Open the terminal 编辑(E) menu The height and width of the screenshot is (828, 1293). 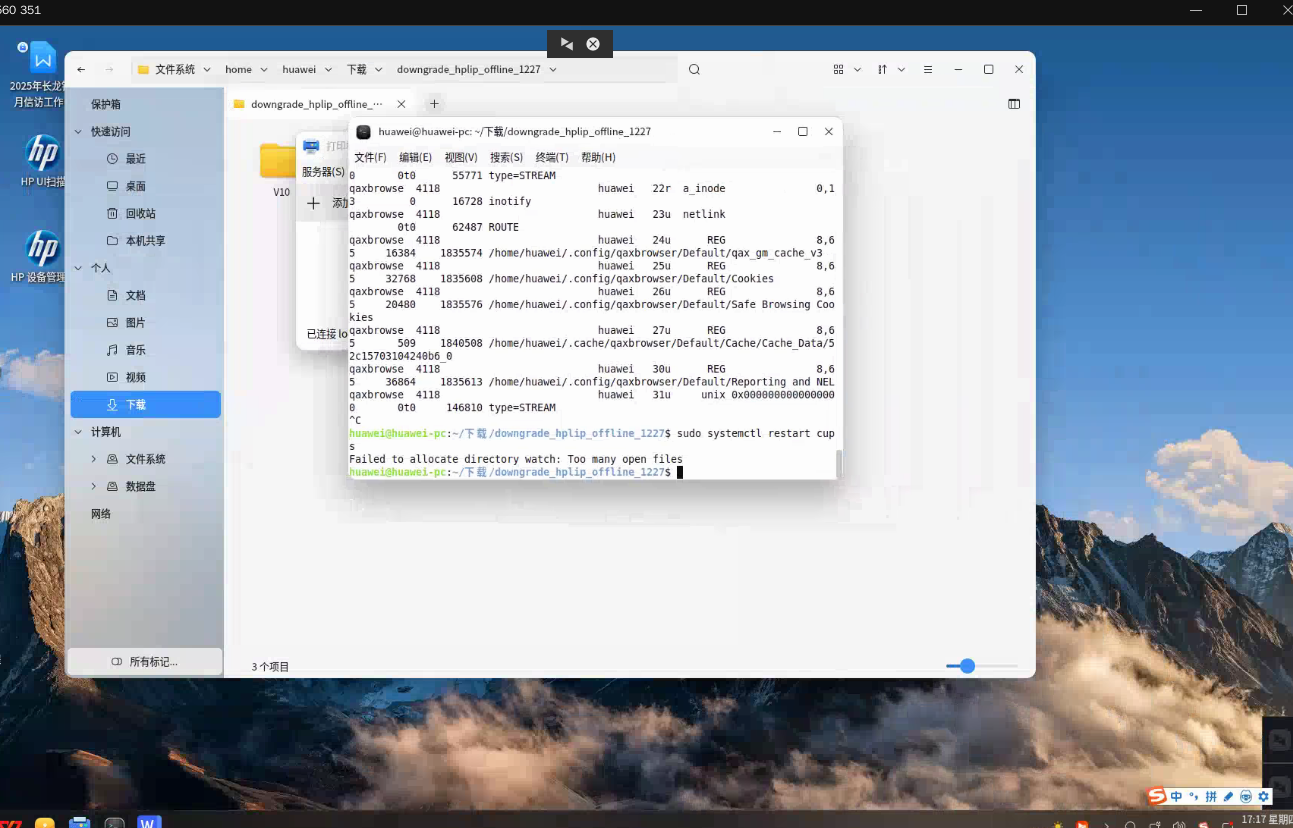[x=415, y=158]
